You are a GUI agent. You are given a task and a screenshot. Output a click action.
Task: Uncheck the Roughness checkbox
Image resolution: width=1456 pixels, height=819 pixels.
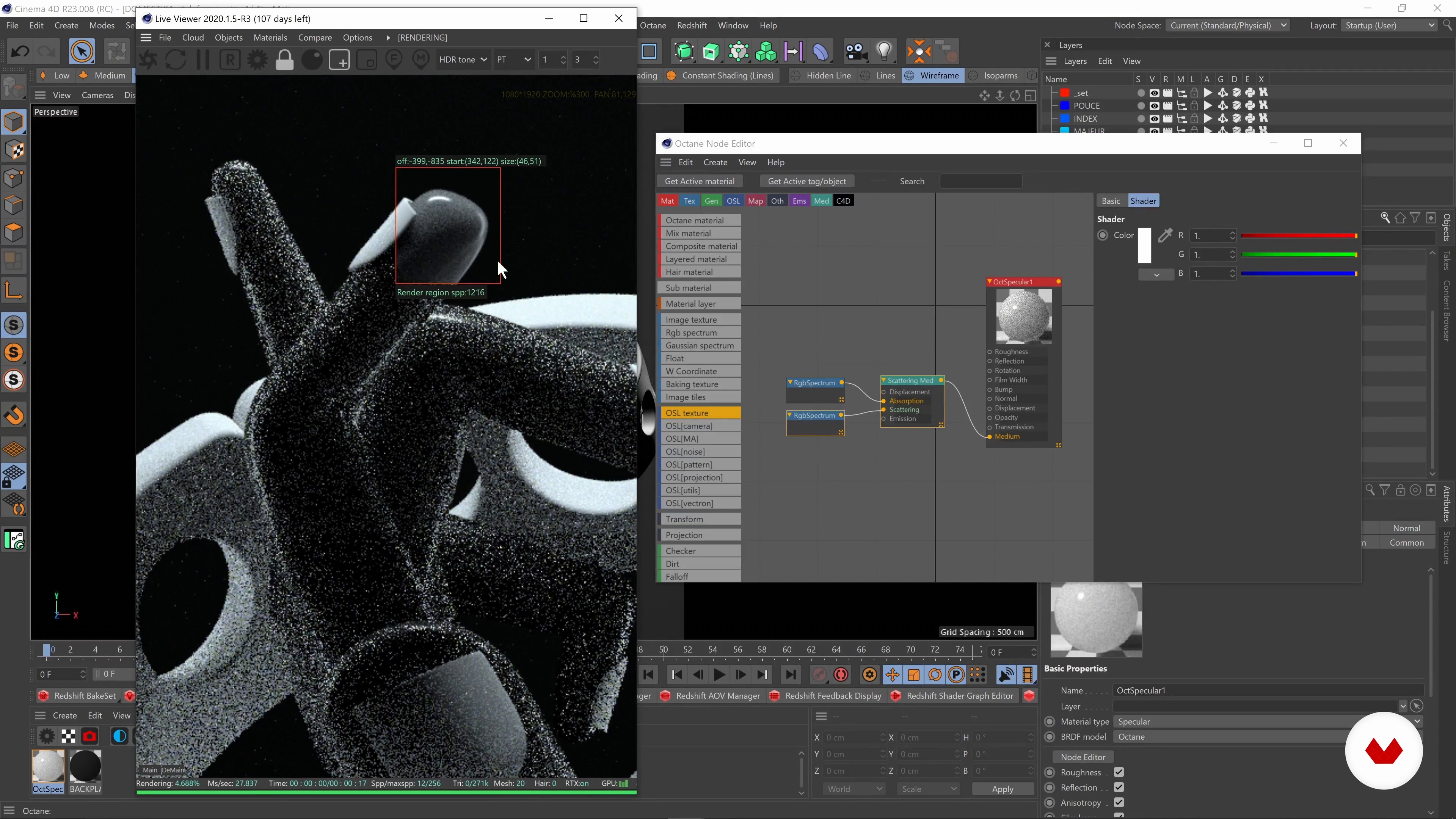click(1119, 772)
